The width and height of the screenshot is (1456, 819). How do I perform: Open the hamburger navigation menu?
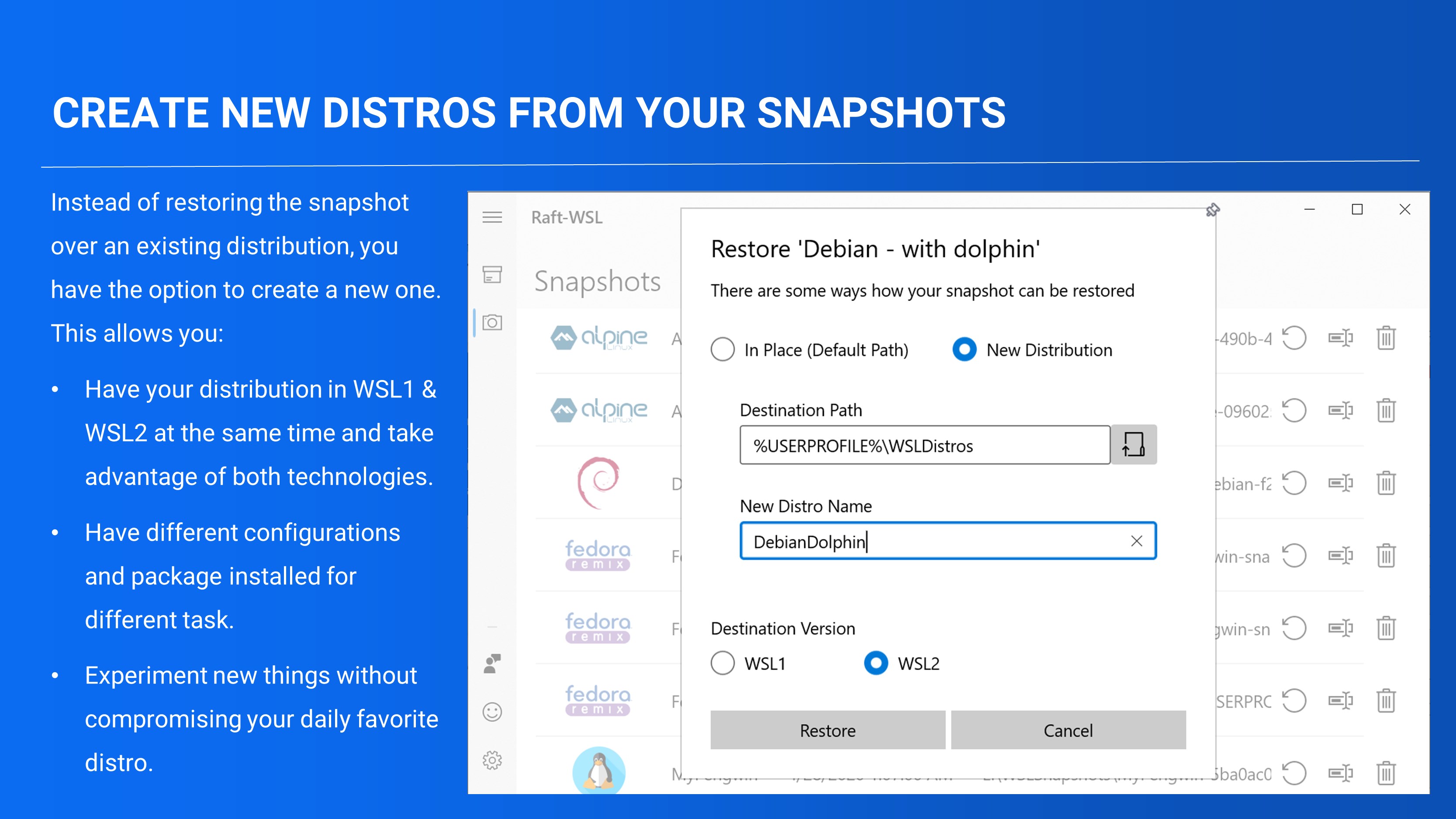click(x=492, y=217)
